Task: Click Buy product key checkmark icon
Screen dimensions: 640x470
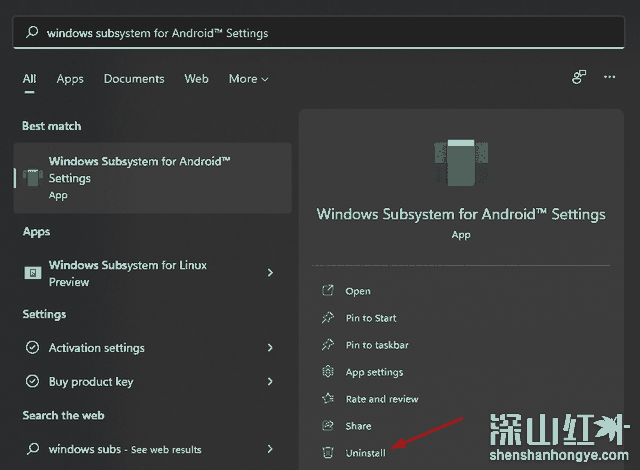Action: click(33, 381)
